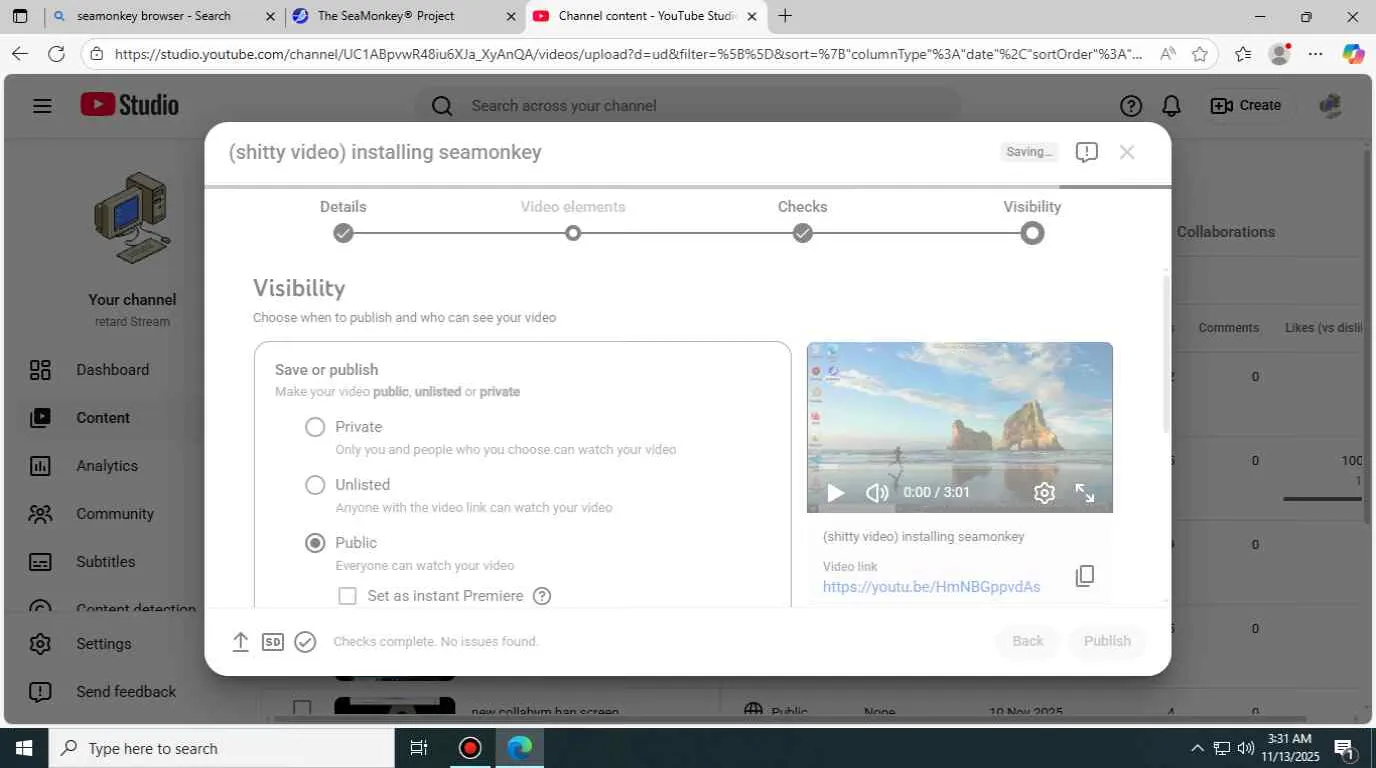Click the SD processing status icon
This screenshot has width=1376, height=768.
pyautogui.click(x=273, y=642)
